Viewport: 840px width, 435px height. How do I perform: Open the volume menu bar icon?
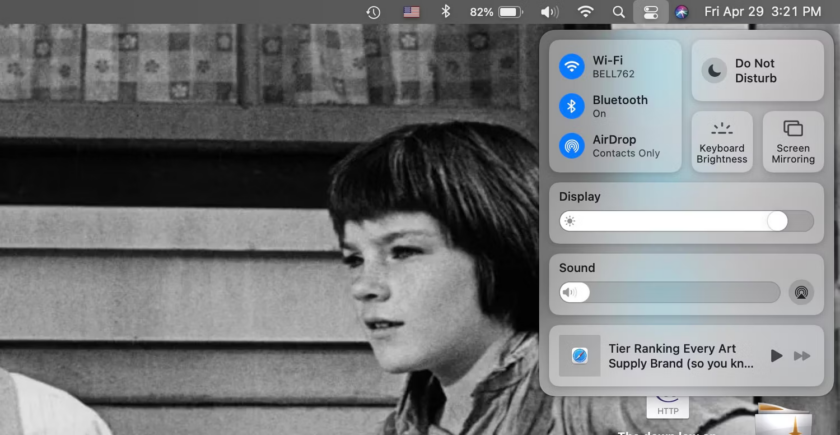click(549, 12)
